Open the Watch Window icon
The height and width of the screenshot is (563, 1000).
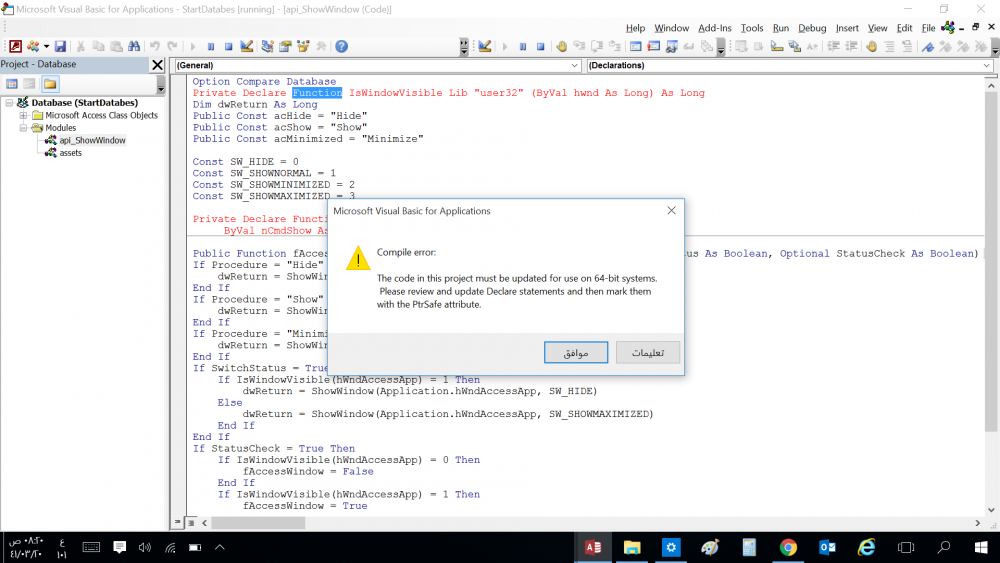(x=672, y=47)
